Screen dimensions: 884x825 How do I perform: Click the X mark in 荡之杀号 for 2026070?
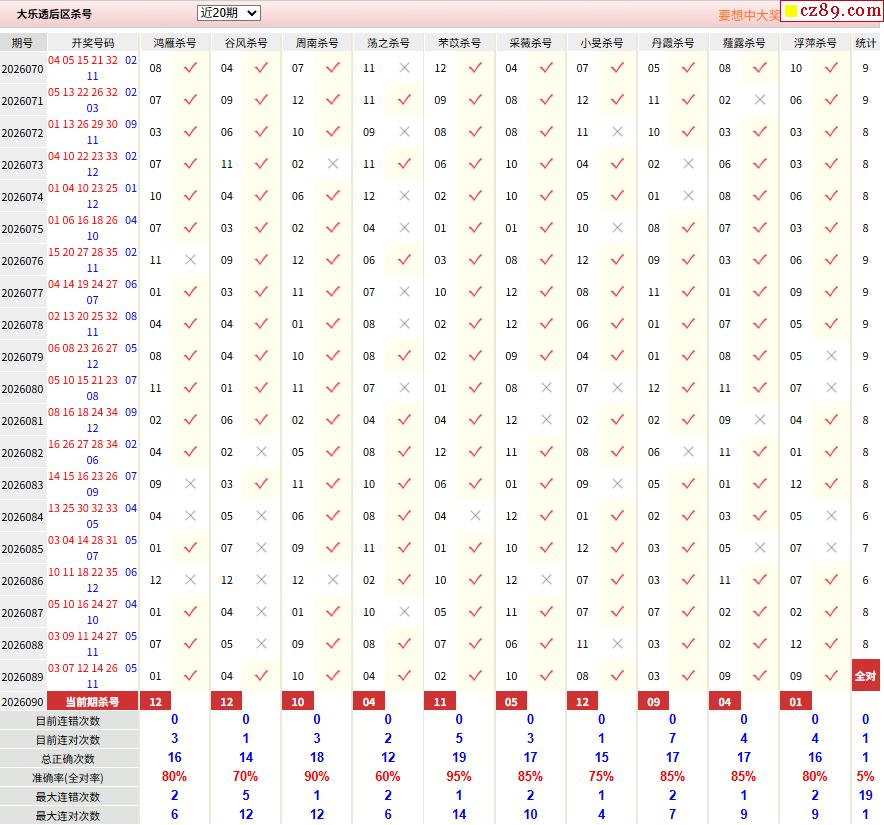(x=404, y=68)
